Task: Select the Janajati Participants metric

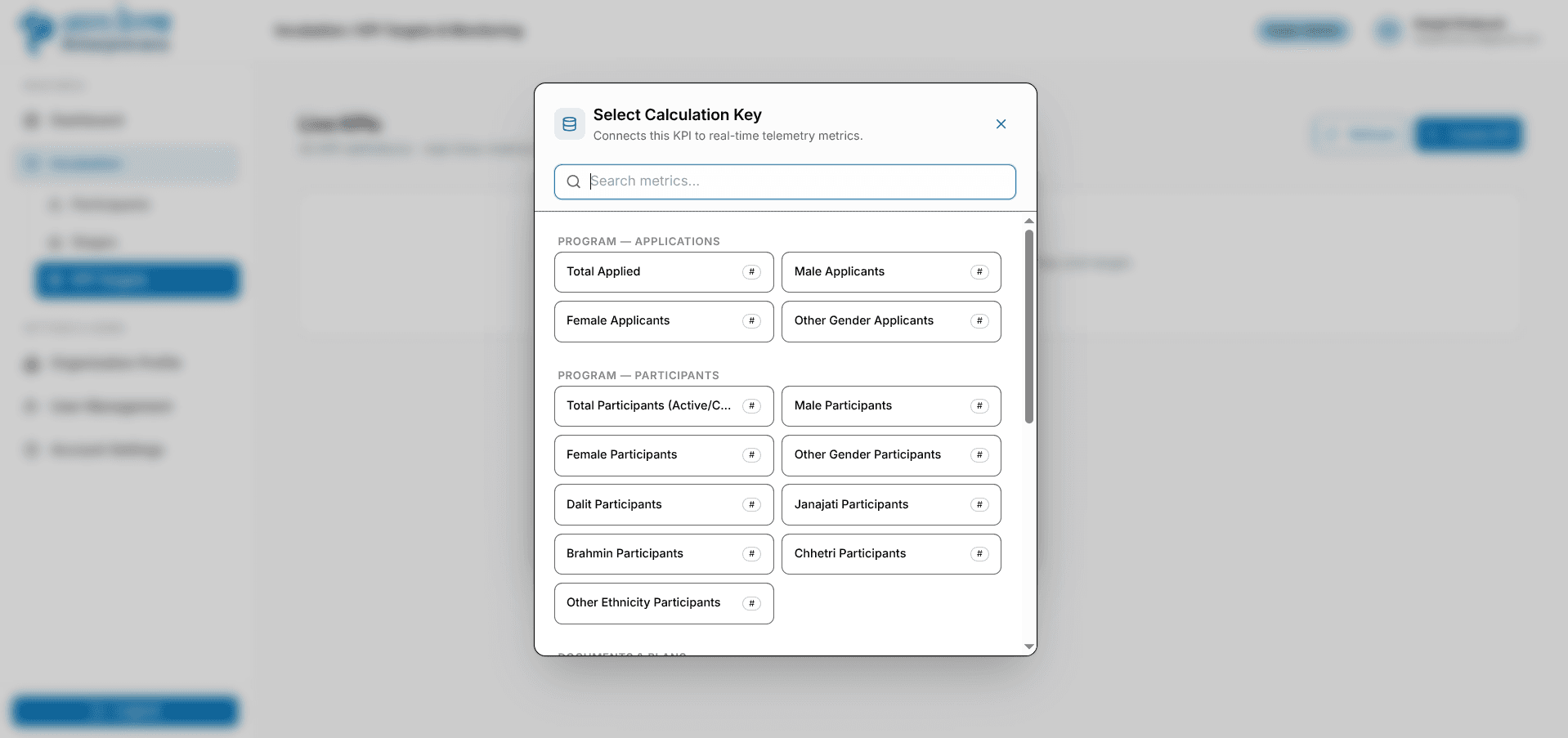Action: pyautogui.click(x=891, y=505)
